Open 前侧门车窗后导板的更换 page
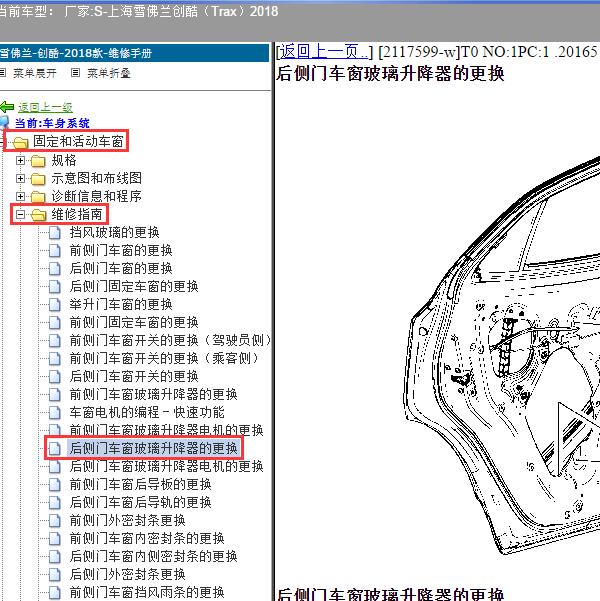This screenshot has width=600, height=601. click(140, 484)
